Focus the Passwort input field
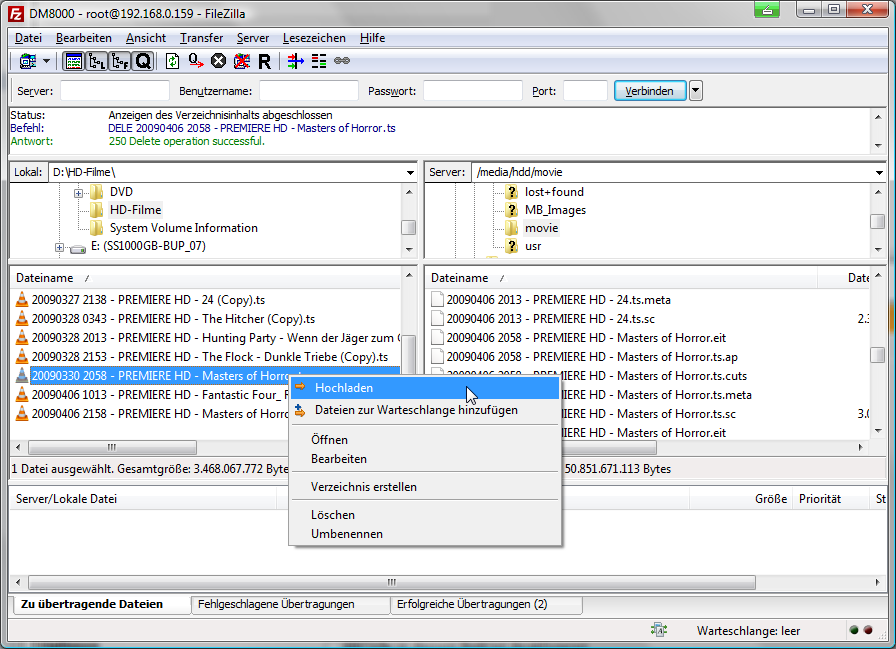Image resolution: width=896 pixels, height=649 pixels. click(473, 91)
